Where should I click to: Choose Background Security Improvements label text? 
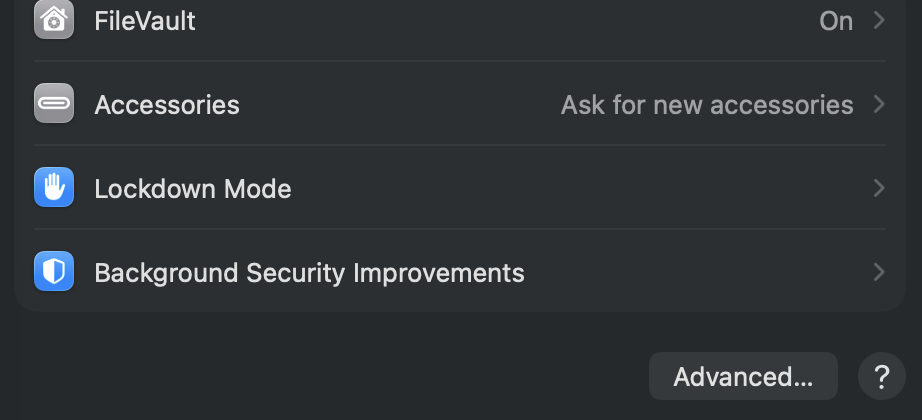point(309,272)
